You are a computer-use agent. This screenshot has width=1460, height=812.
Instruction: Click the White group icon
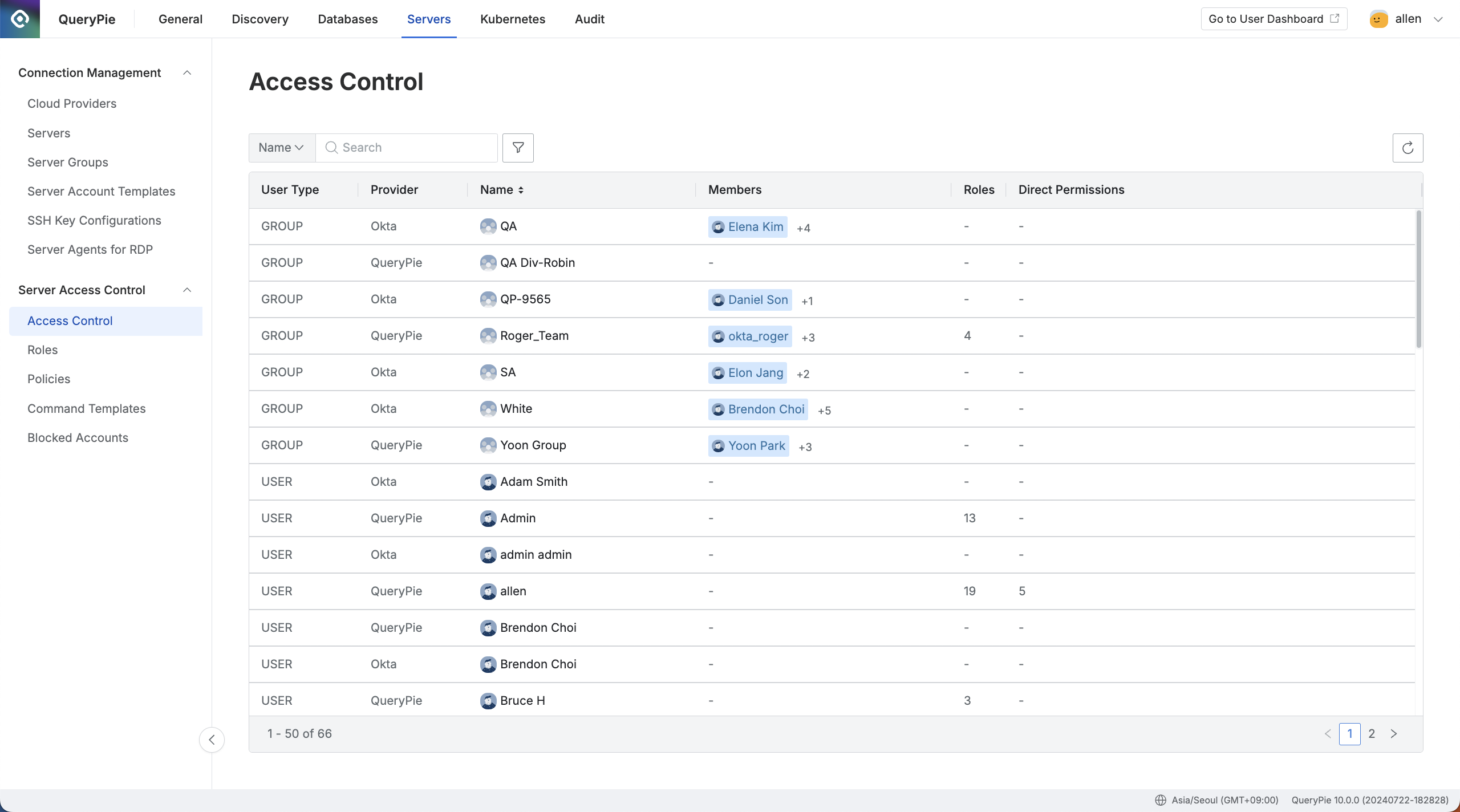(488, 409)
